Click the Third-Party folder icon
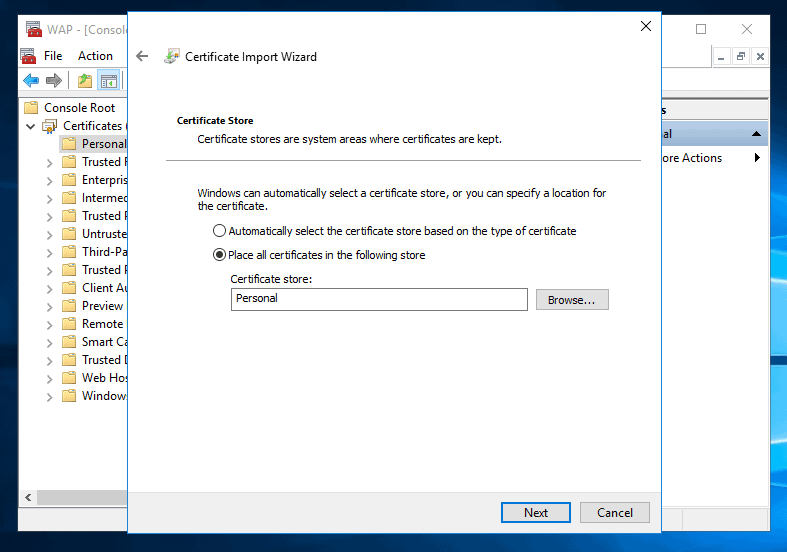 (69, 252)
